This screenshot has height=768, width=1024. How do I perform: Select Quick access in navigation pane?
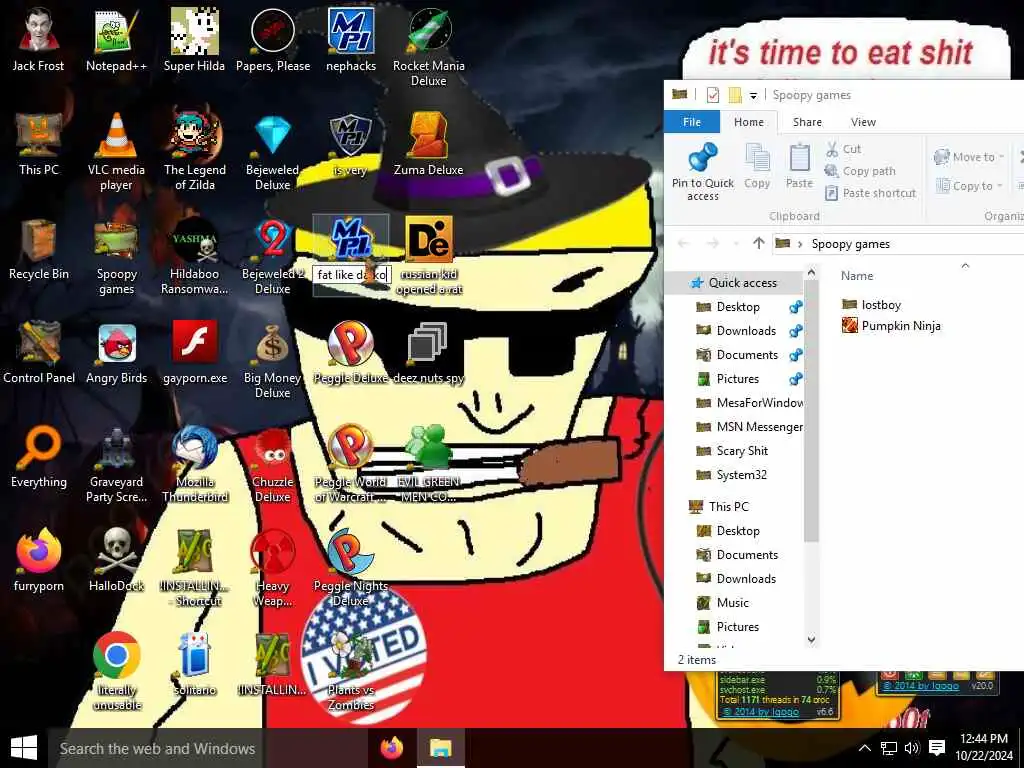point(743,282)
